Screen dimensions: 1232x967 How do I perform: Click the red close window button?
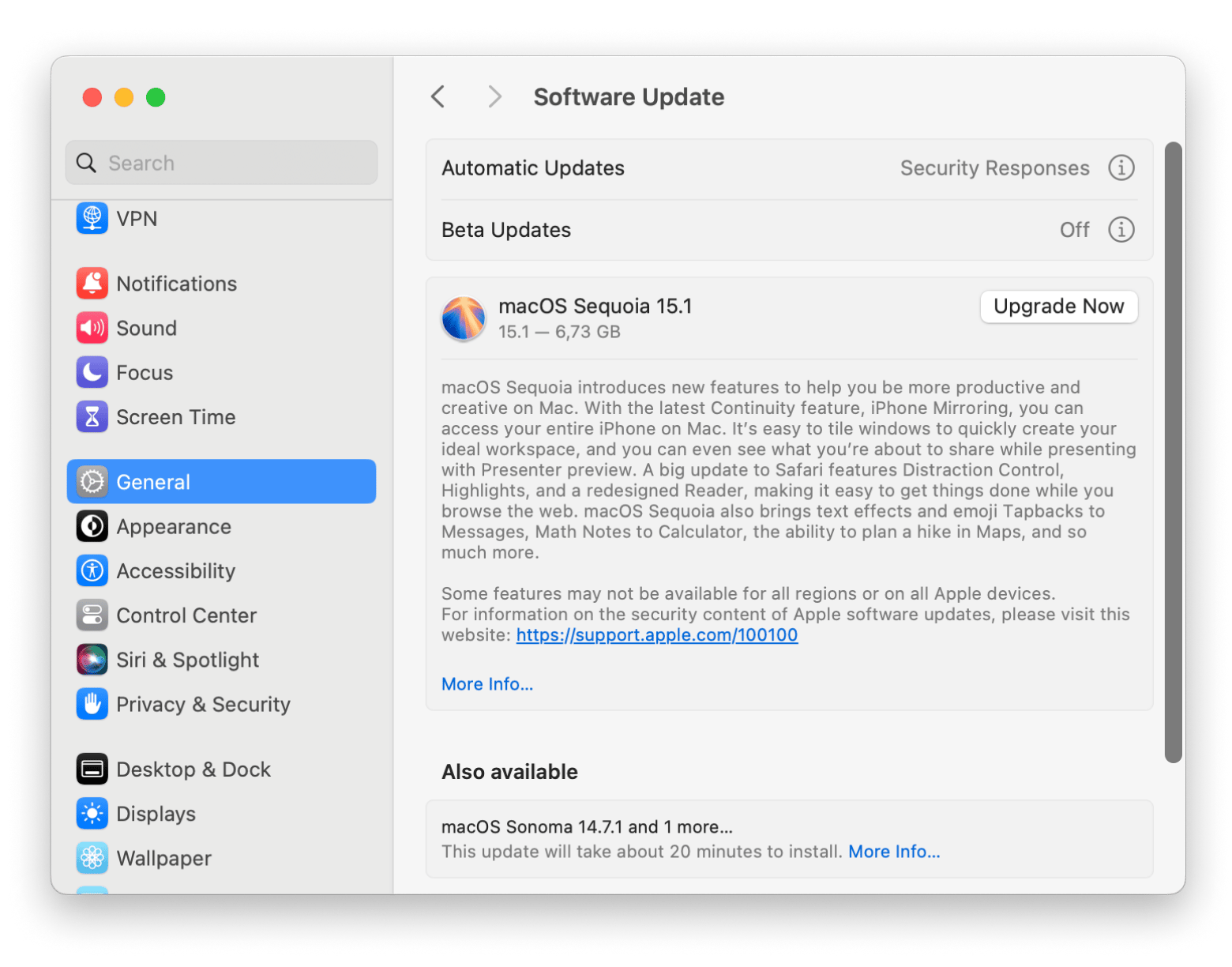click(x=92, y=97)
